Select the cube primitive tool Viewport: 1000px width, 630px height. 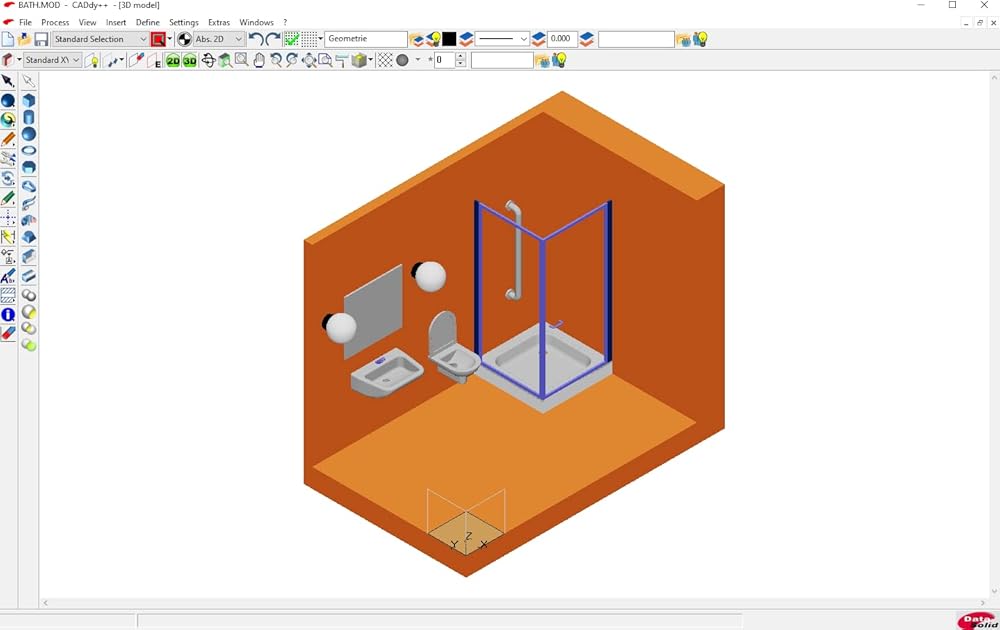29,100
